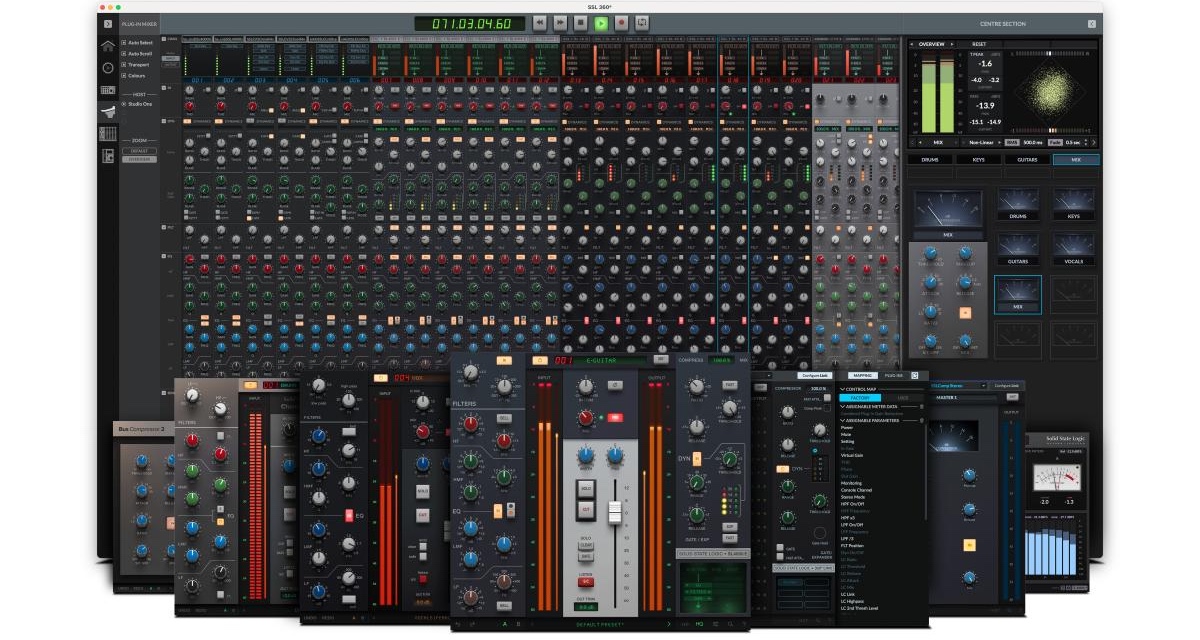Select the highlighted mixer sidebar icon
Screen dimensions: 1200x640
108,111
